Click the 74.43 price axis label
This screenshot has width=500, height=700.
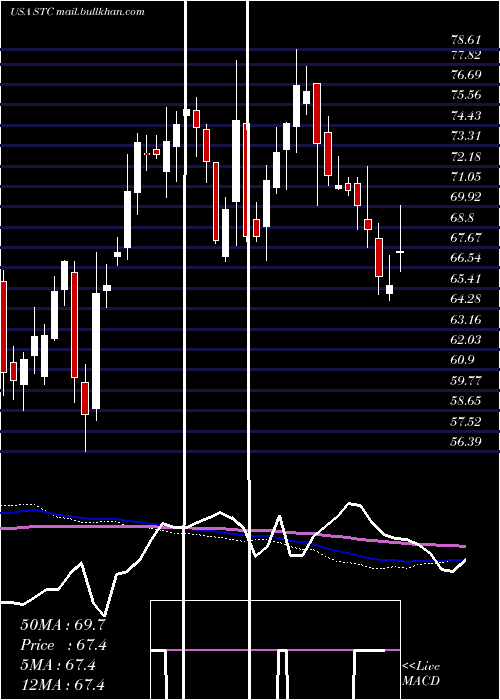point(466,116)
